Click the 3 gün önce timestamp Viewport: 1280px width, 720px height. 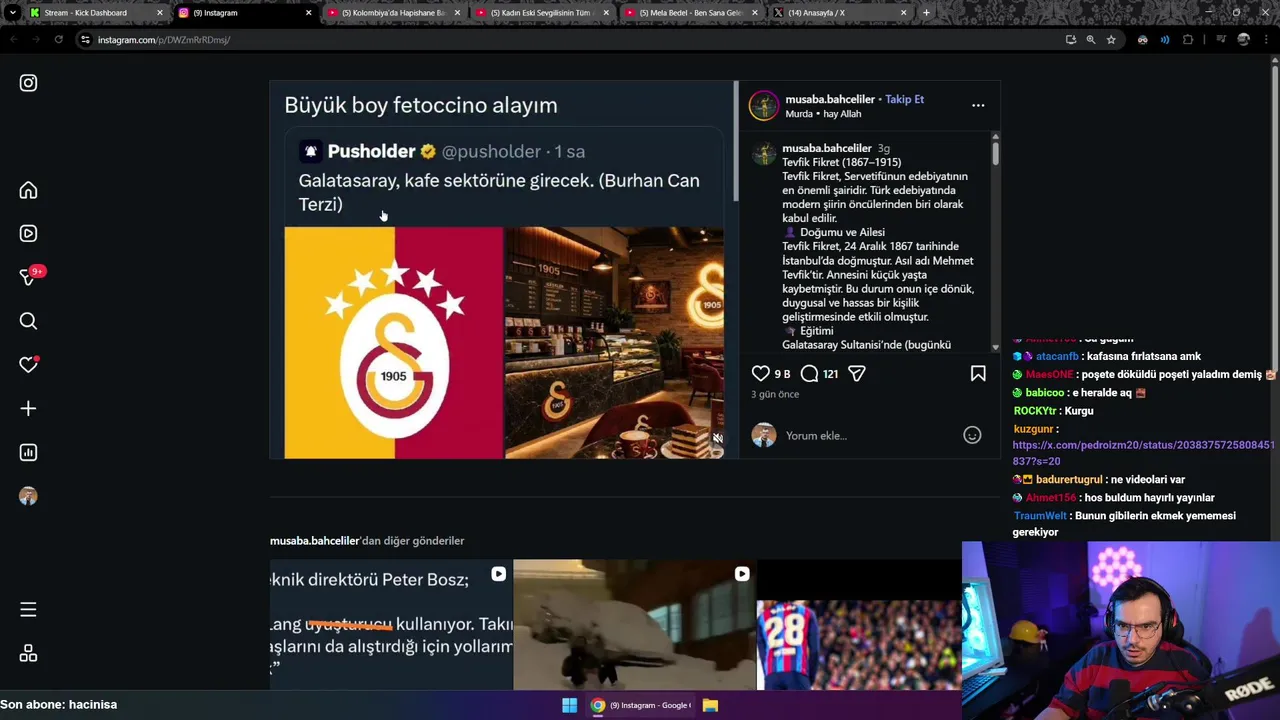(775, 394)
